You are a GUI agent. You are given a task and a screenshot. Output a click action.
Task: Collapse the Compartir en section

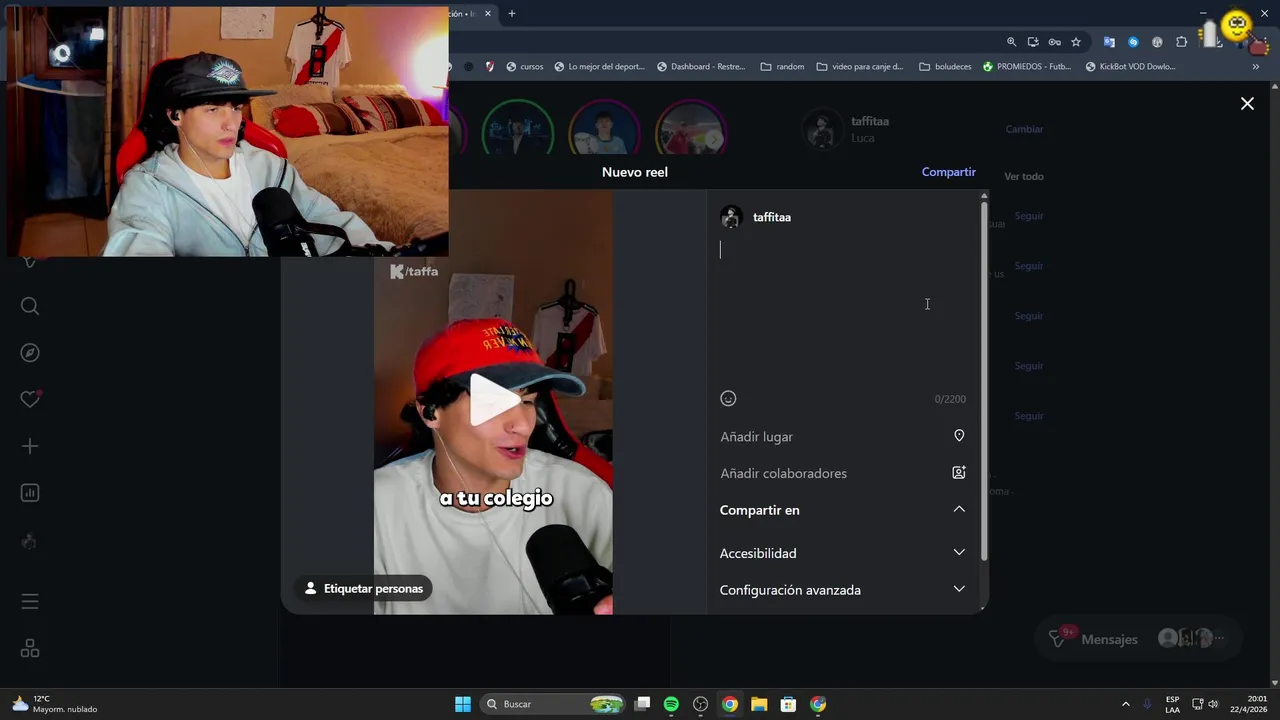[959, 509]
